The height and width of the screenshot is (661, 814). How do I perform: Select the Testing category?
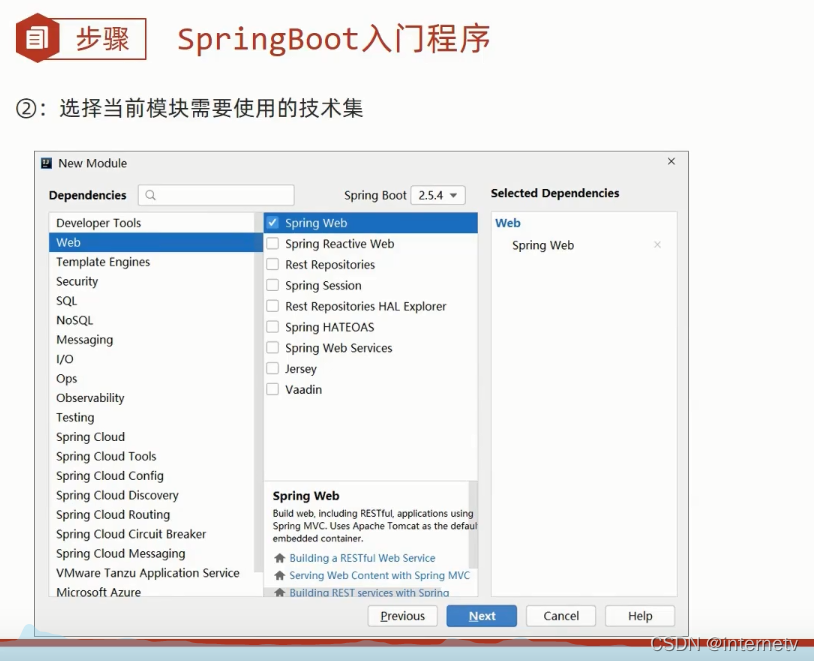(x=152, y=417)
